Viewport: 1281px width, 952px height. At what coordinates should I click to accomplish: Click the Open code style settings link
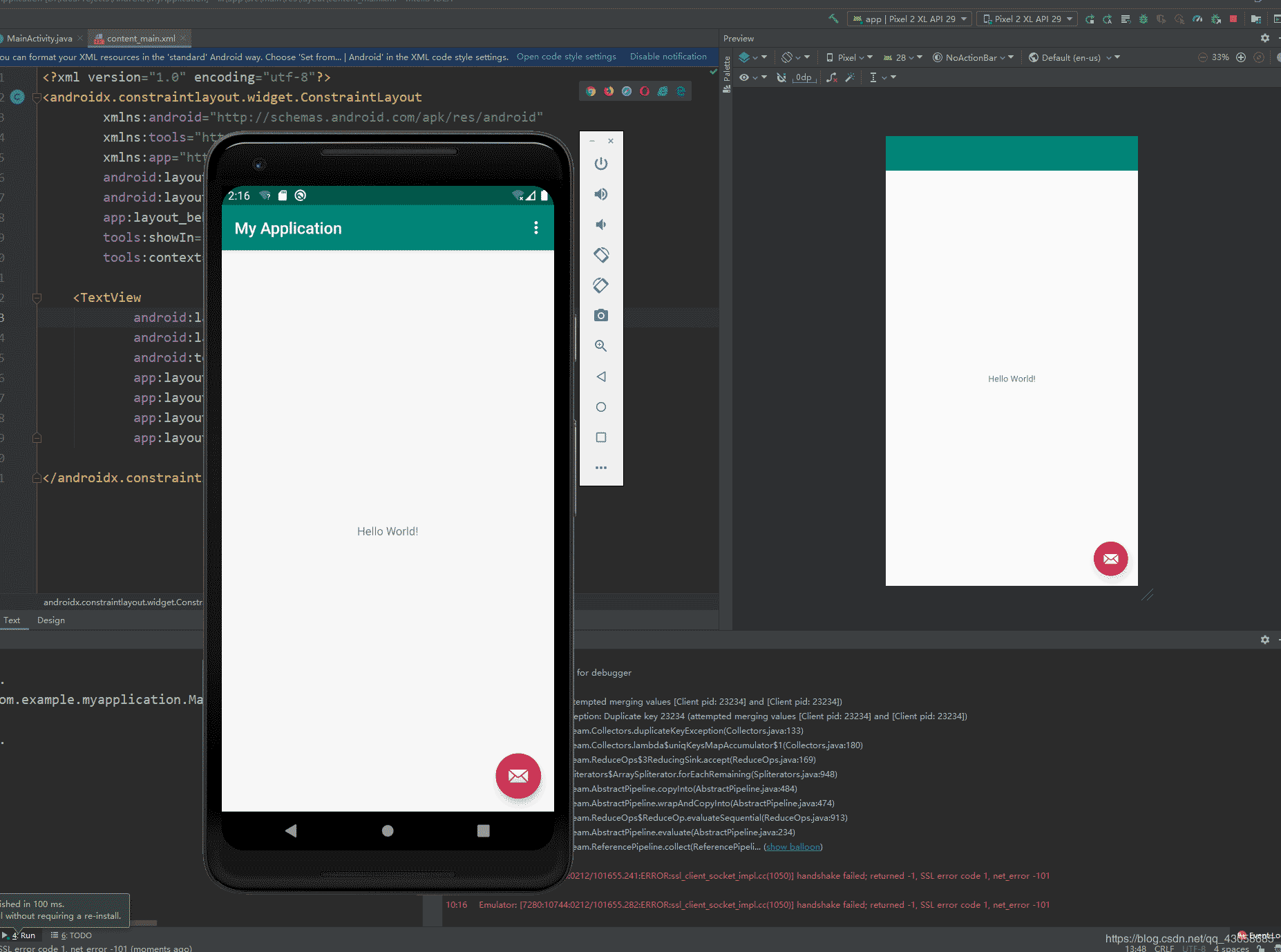tap(566, 57)
